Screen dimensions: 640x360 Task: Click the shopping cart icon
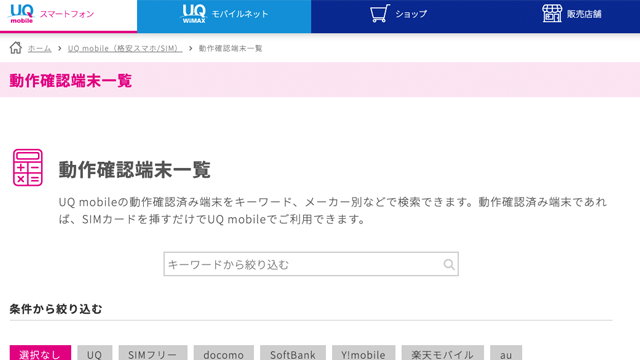[x=379, y=13]
